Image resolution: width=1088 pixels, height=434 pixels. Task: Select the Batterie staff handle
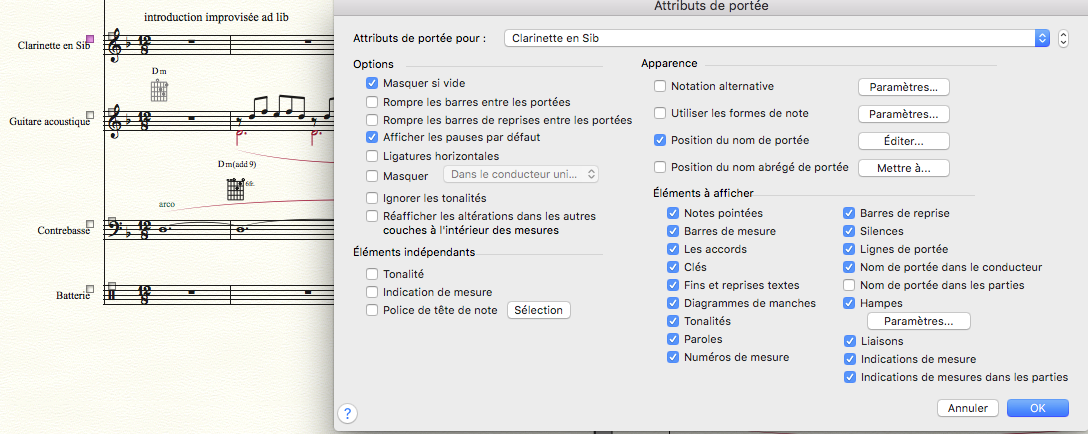click(x=90, y=289)
